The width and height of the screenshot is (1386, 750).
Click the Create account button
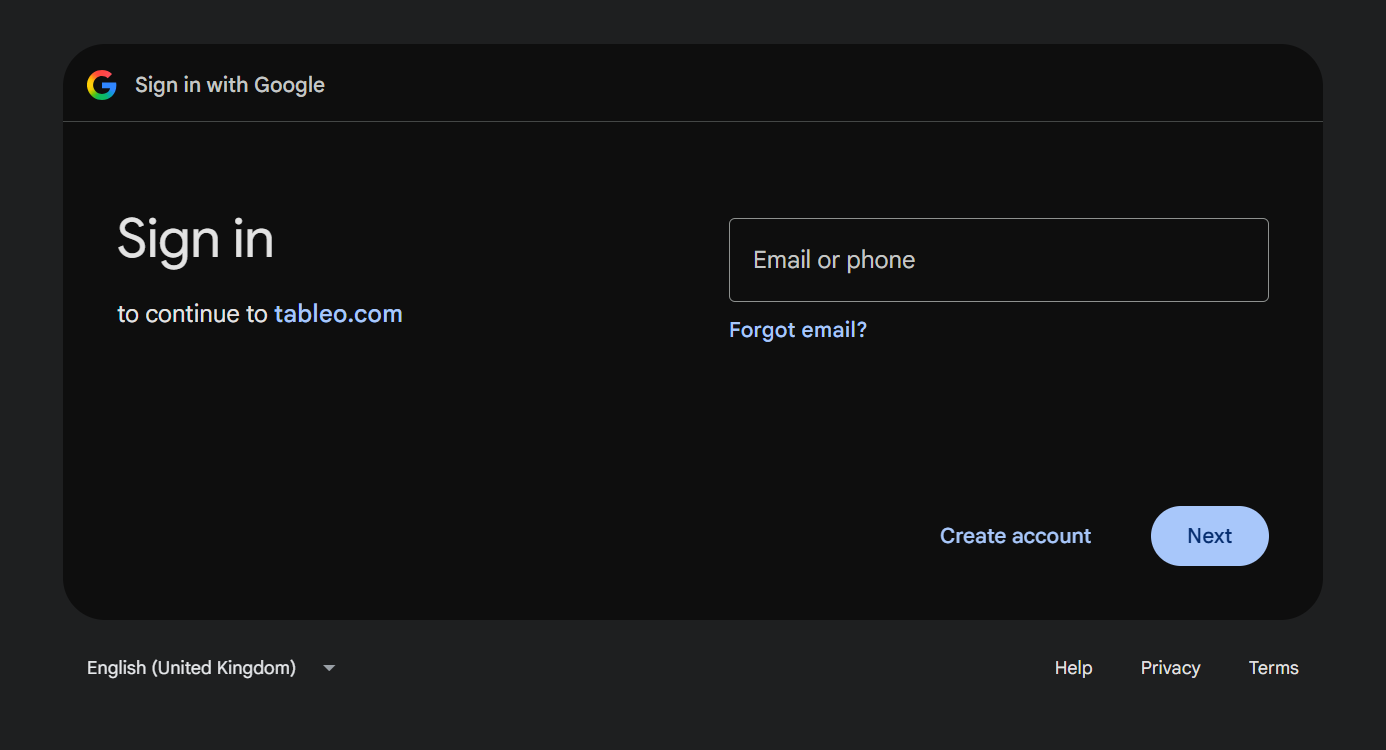1015,536
